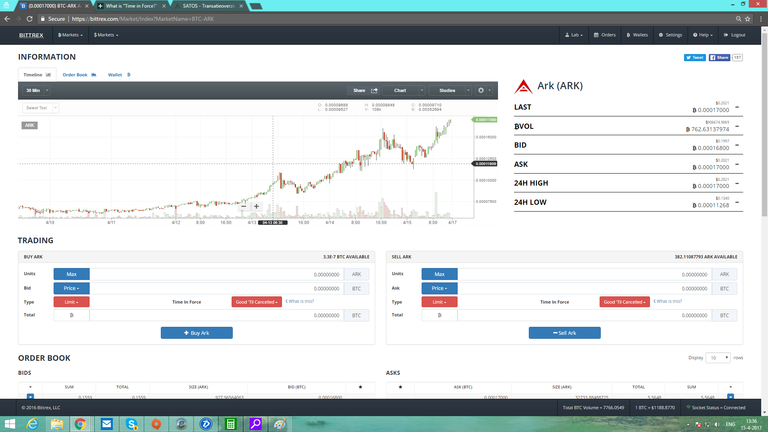Open the Calculator from the taskbar
The height and width of the screenshot is (432, 768).
point(230,424)
